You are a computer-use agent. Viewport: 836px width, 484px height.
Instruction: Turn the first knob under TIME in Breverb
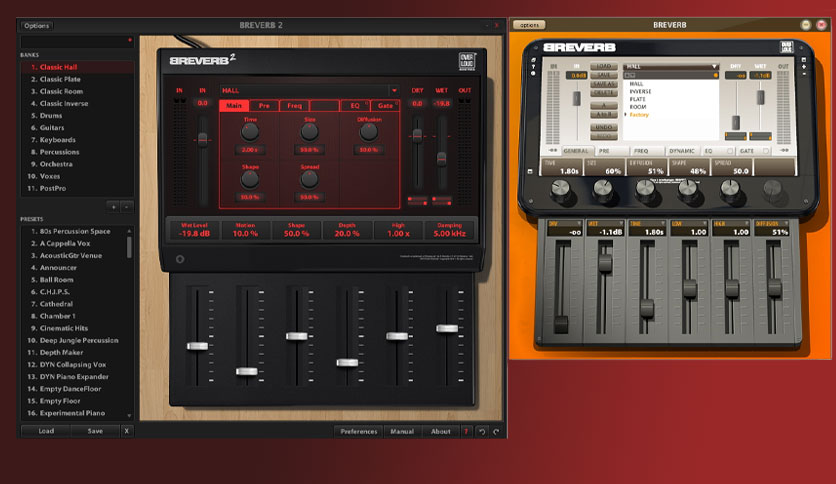(x=560, y=188)
